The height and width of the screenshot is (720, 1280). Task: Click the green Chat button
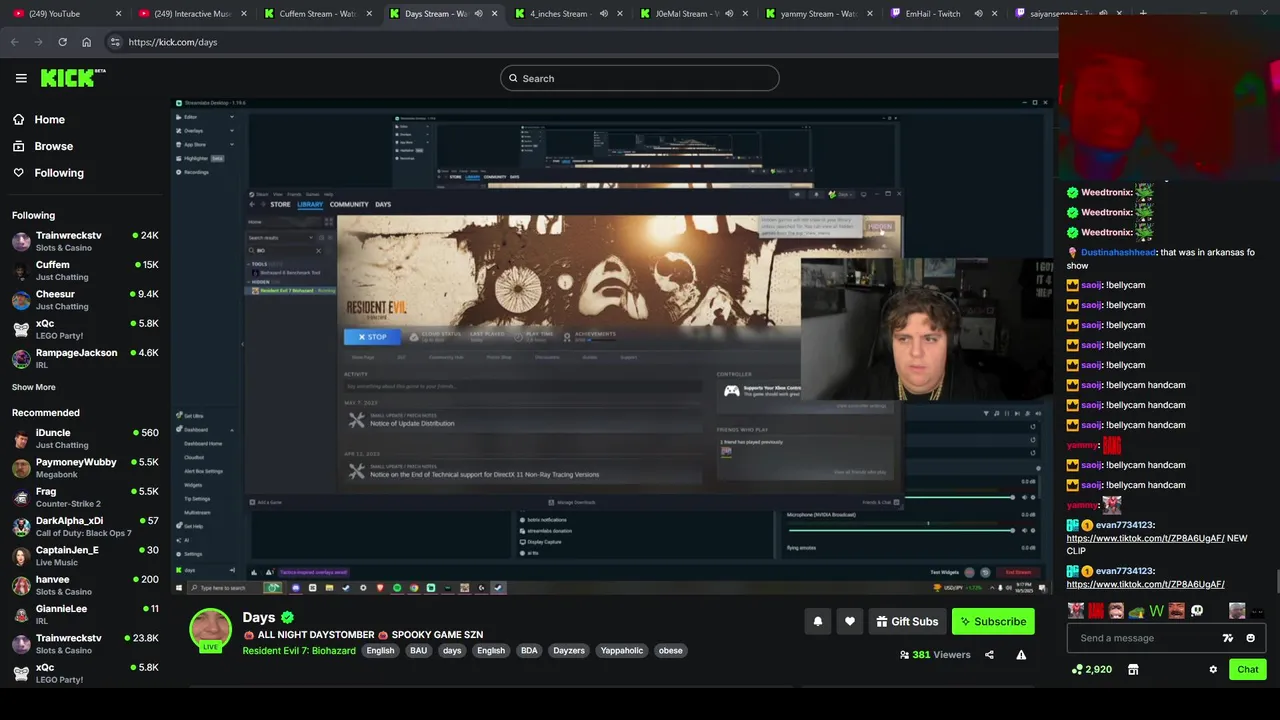[1248, 669]
